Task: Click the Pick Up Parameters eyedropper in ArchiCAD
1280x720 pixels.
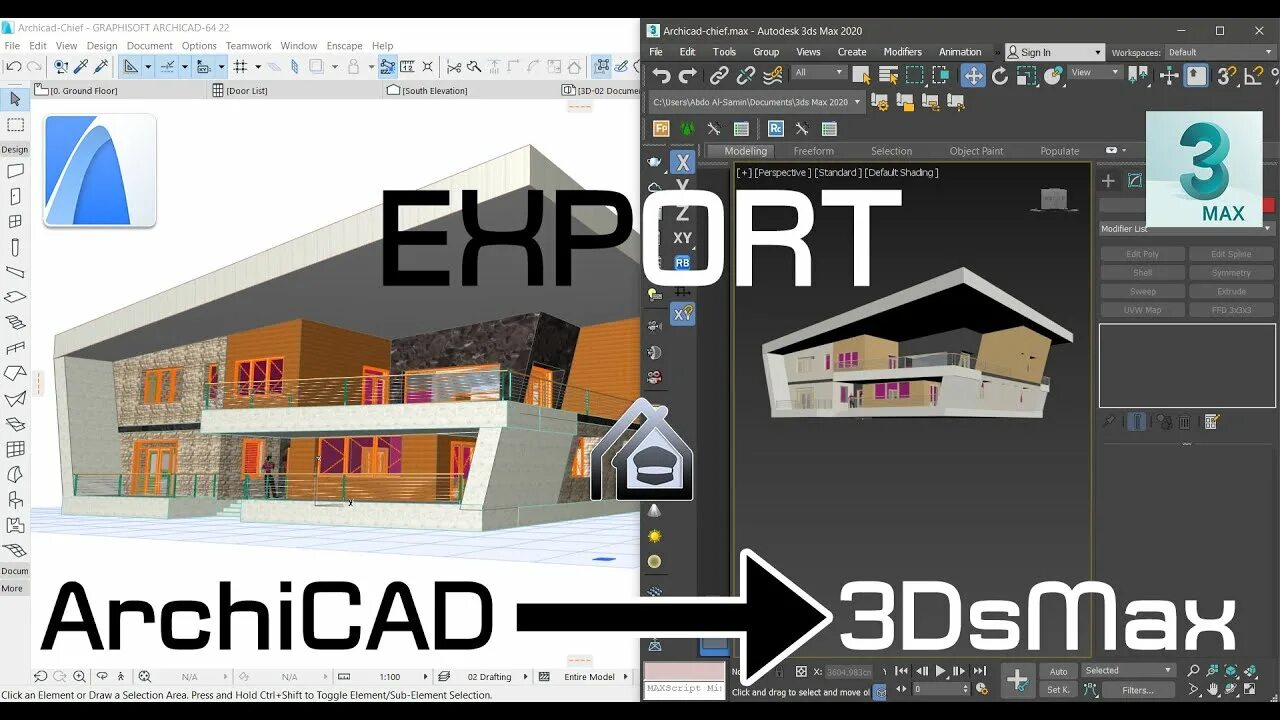Action: click(81, 67)
